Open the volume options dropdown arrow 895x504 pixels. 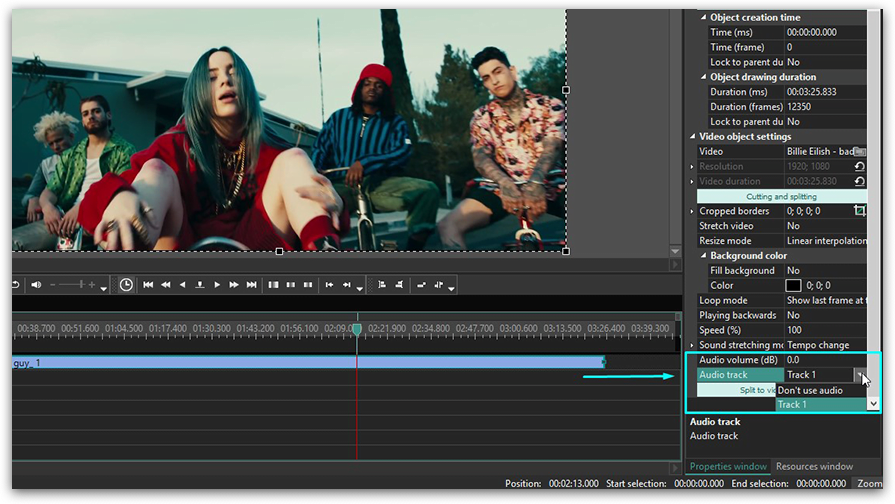(x=103, y=289)
